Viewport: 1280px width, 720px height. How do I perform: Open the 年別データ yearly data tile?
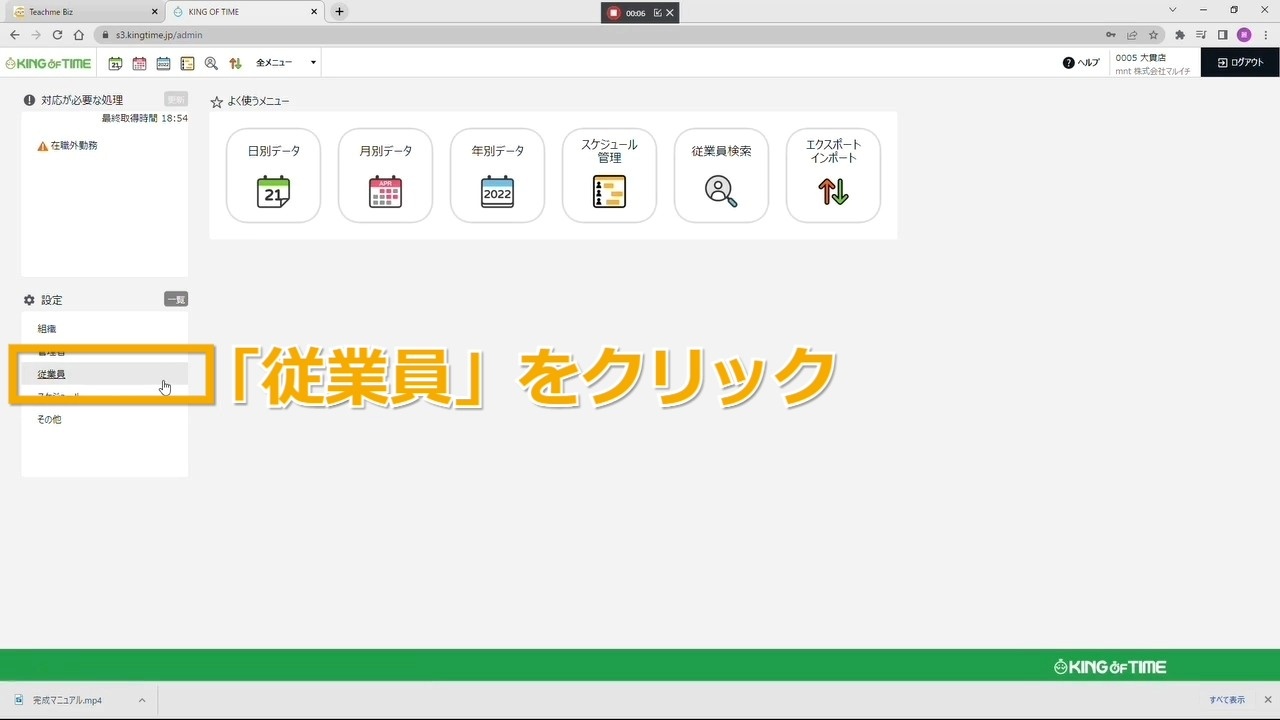coord(497,175)
